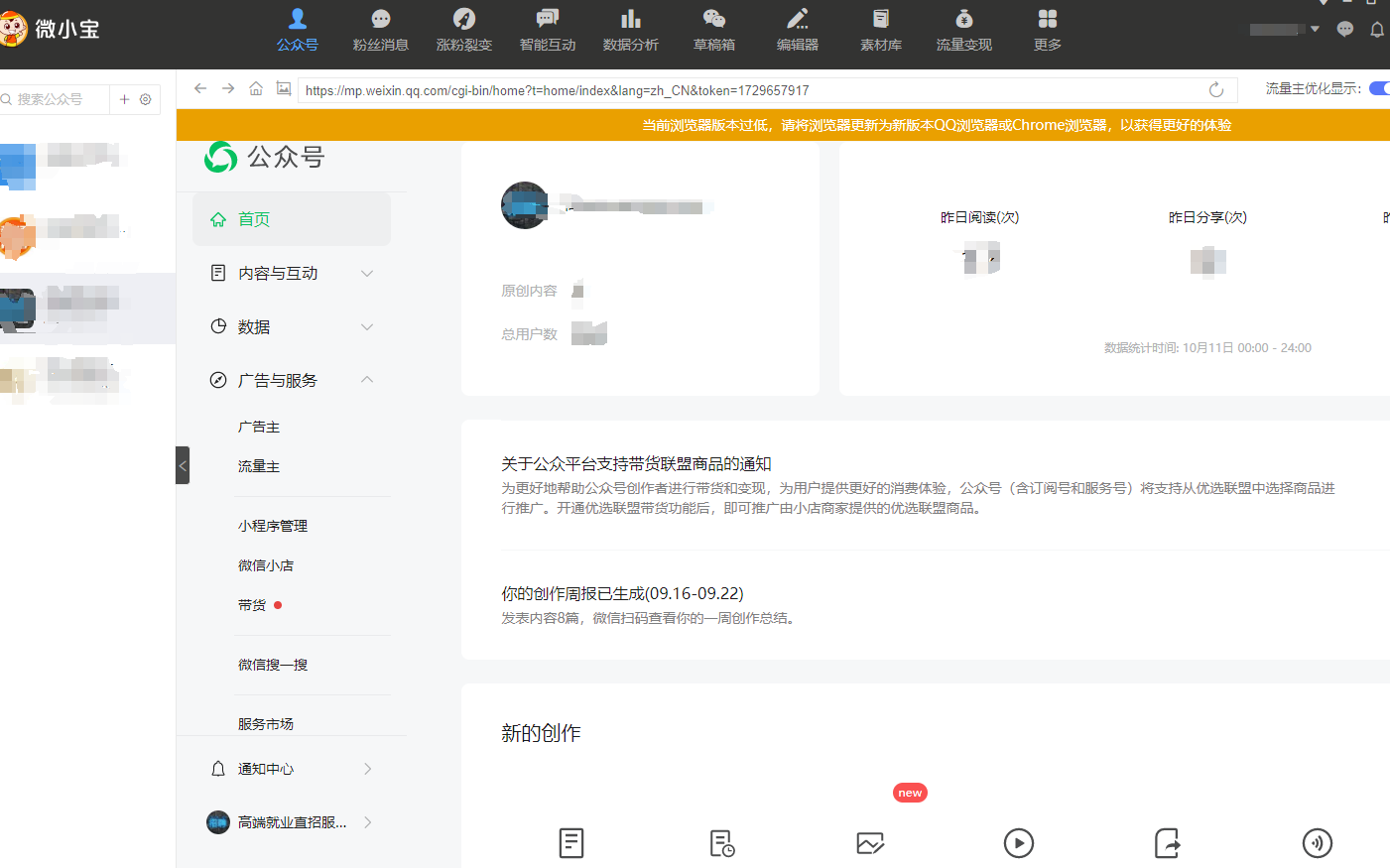This screenshot has width=1390, height=868.
Task: Launch the 编辑器 editor
Action: click(797, 30)
